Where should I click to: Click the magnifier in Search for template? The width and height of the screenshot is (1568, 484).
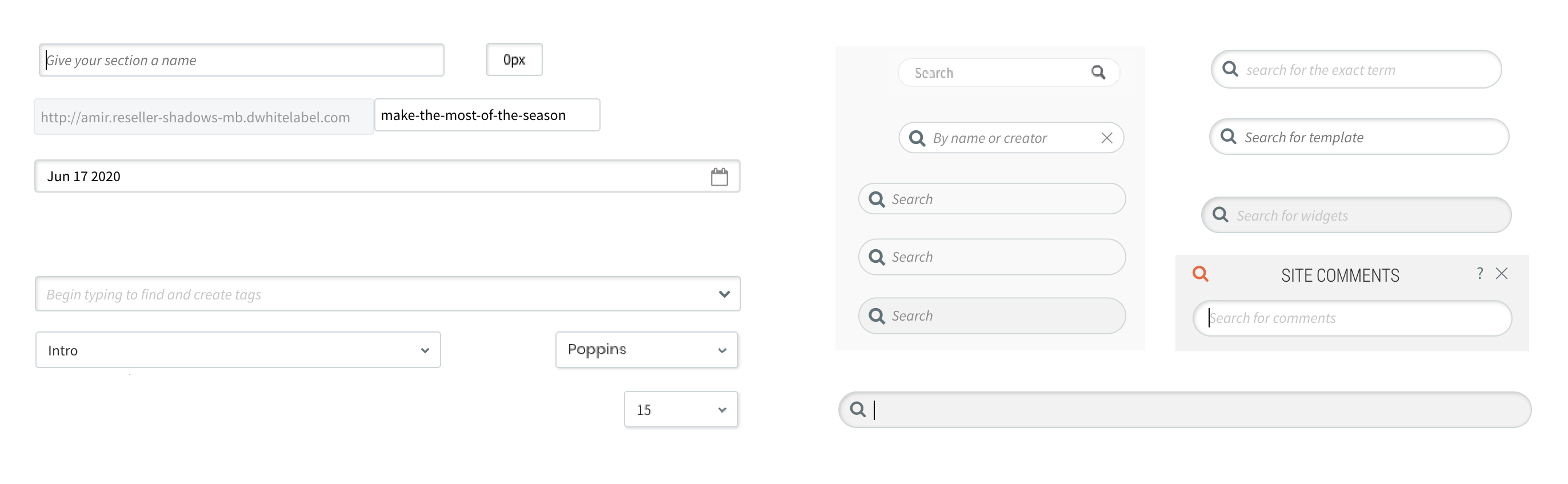(x=1229, y=137)
